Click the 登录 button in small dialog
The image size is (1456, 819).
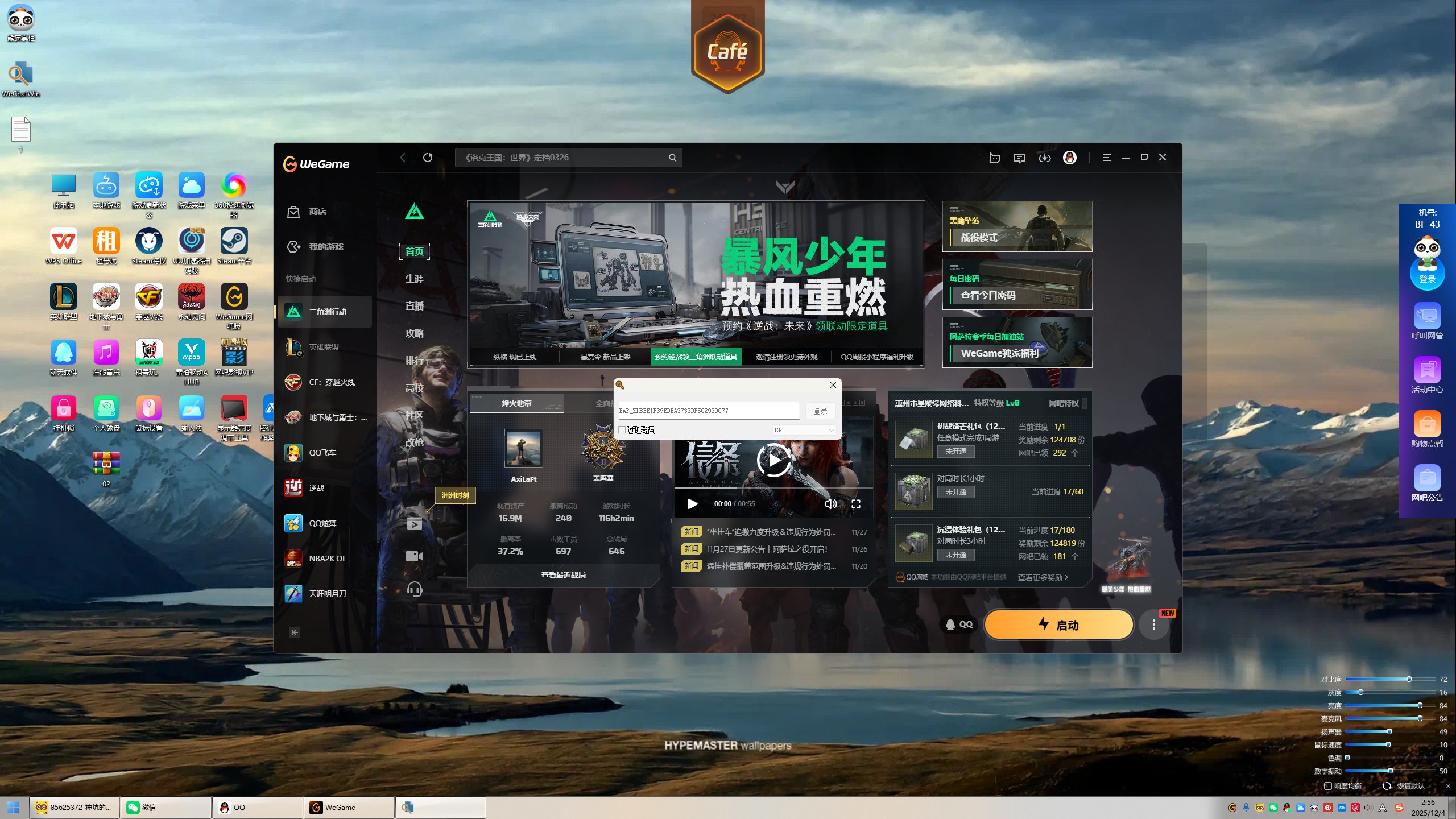[x=820, y=411]
